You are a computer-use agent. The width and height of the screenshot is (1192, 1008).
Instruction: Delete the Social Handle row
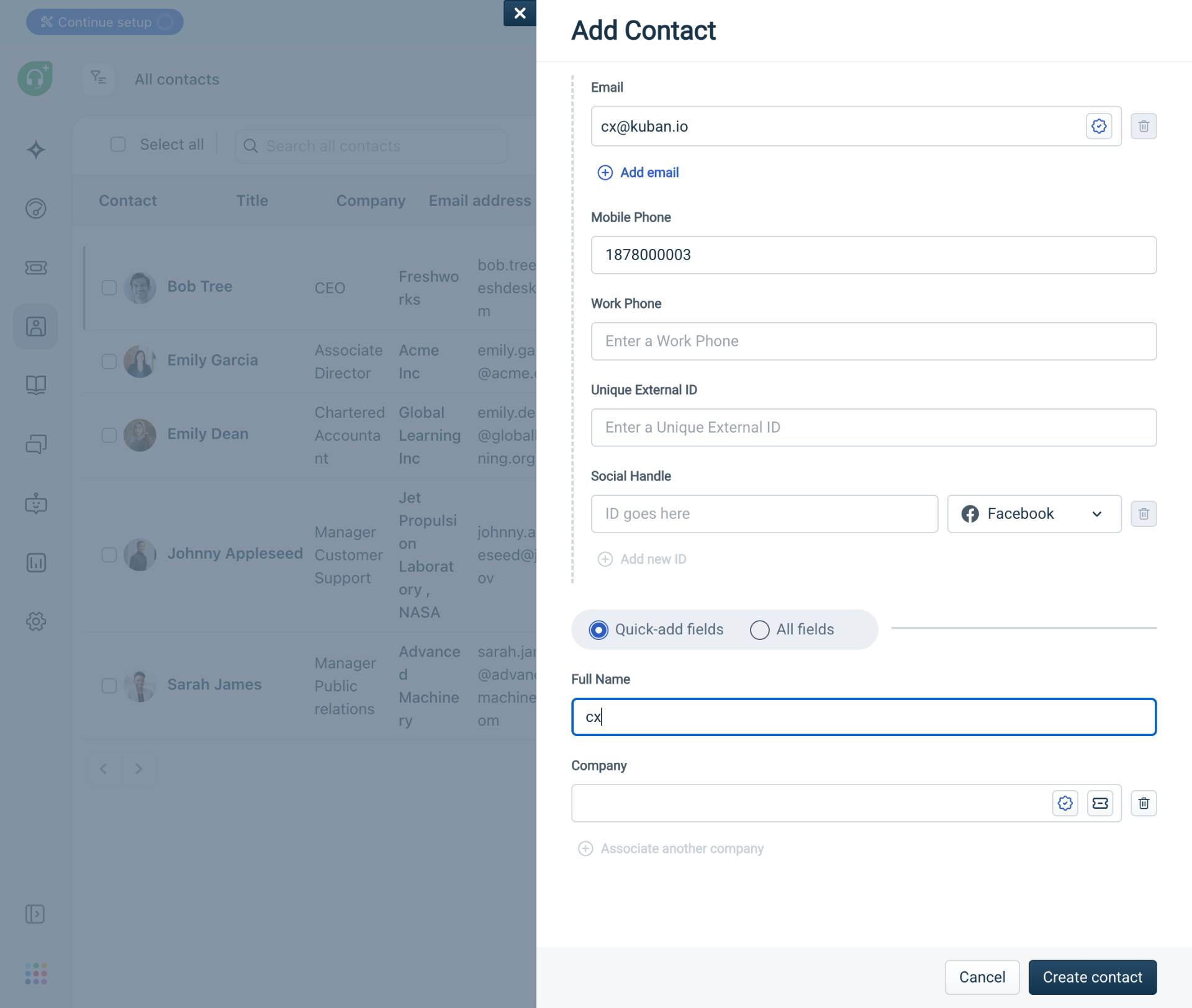click(1144, 514)
